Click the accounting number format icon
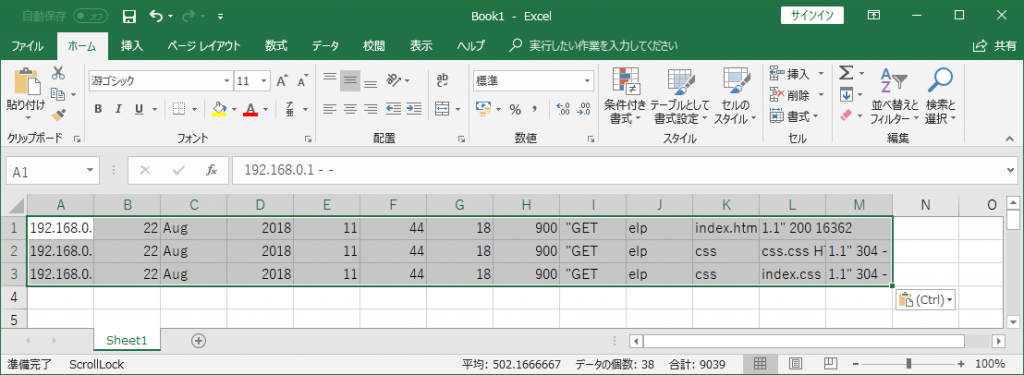This screenshot has width=1024, height=375. click(483, 108)
